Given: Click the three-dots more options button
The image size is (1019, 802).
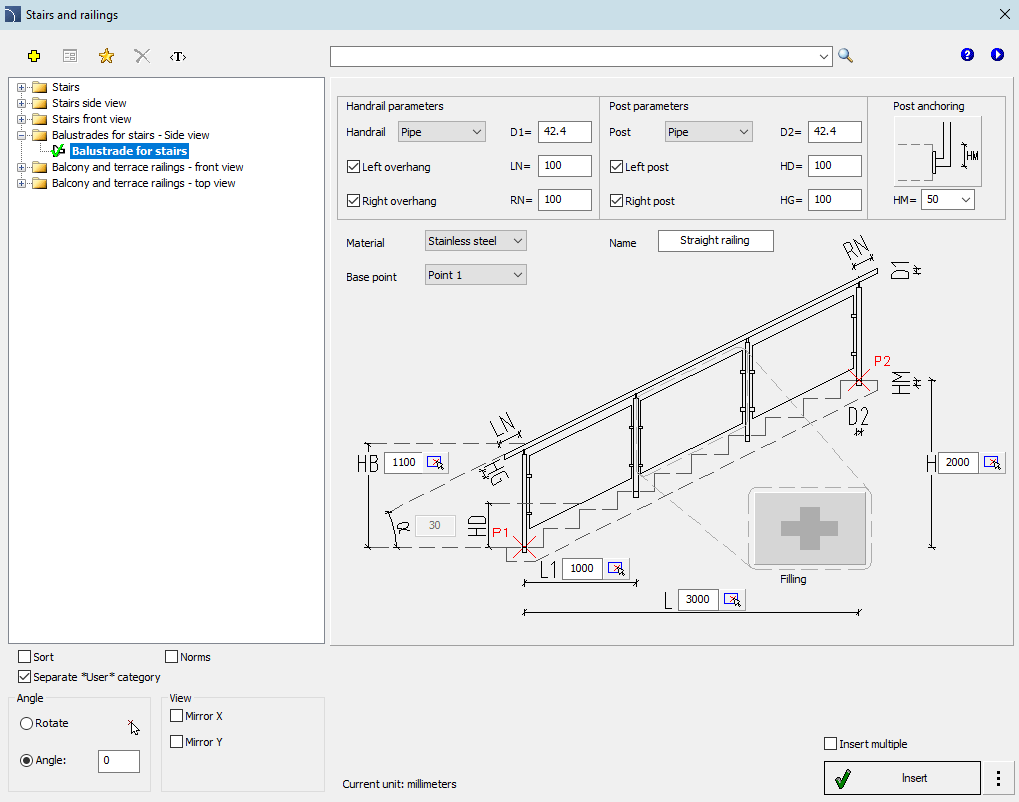Looking at the screenshot, I should (x=998, y=778).
